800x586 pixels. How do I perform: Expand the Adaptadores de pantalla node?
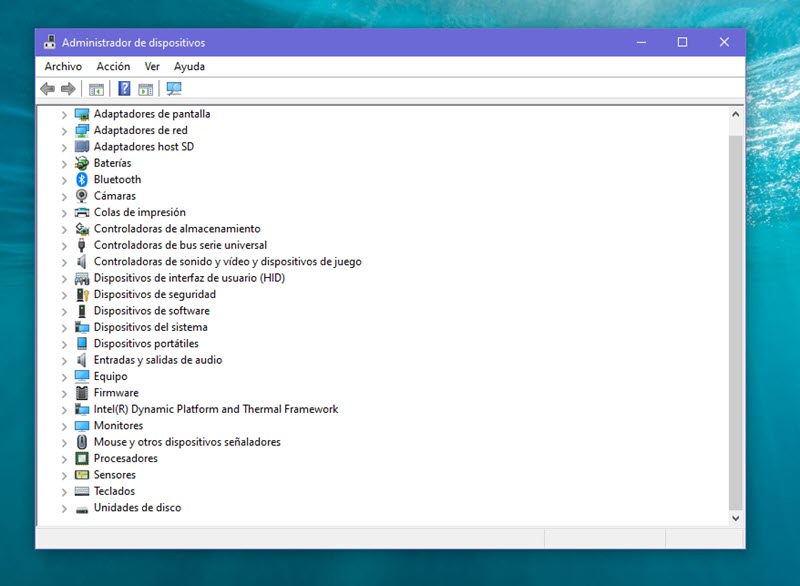pos(64,115)
